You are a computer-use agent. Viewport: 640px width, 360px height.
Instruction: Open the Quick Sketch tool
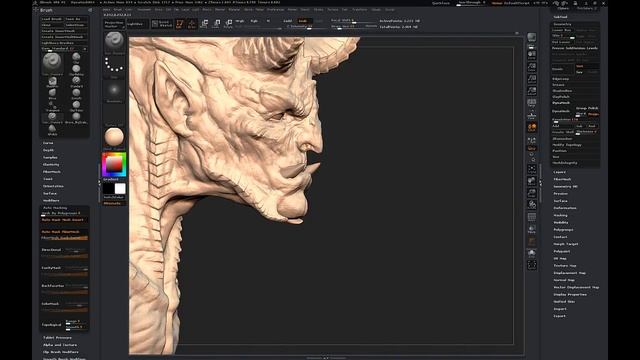(162, 24)
